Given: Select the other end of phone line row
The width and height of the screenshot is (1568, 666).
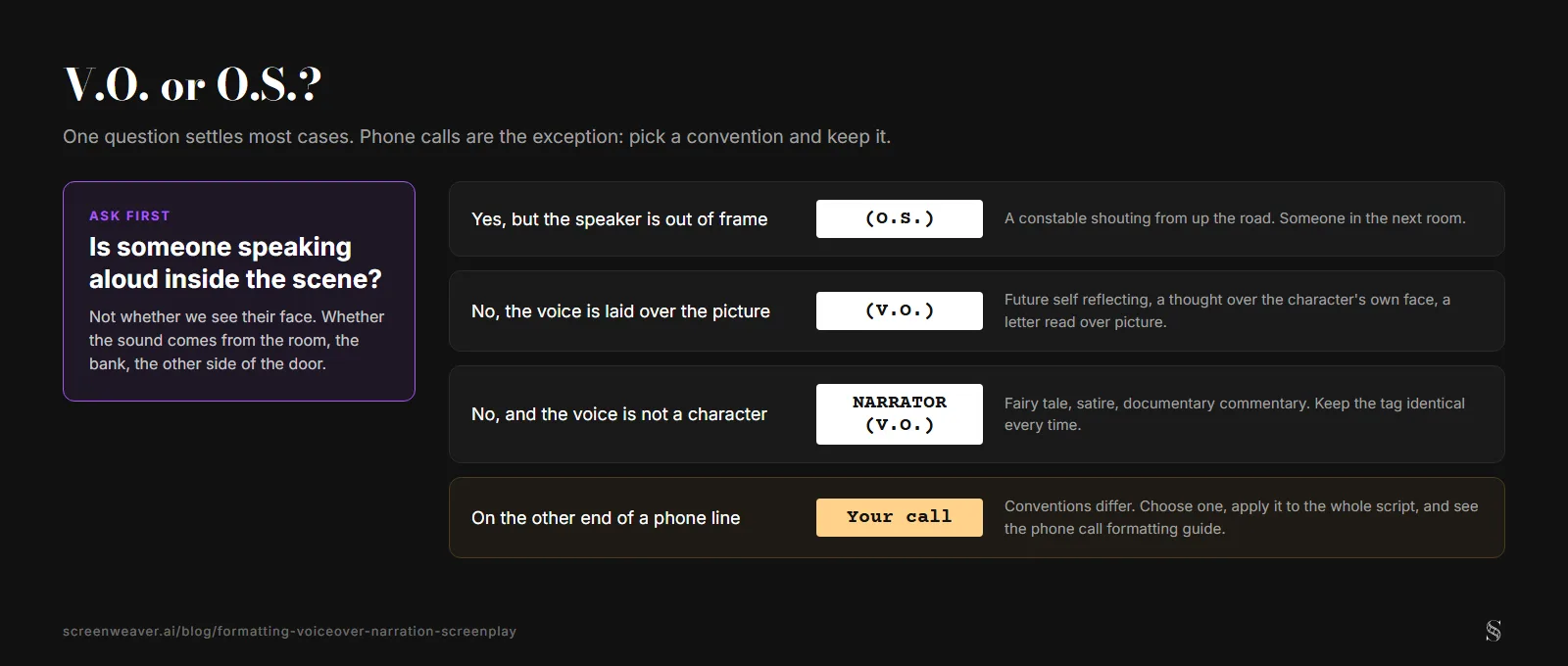Looking at the screenshot, I should 976,517.
